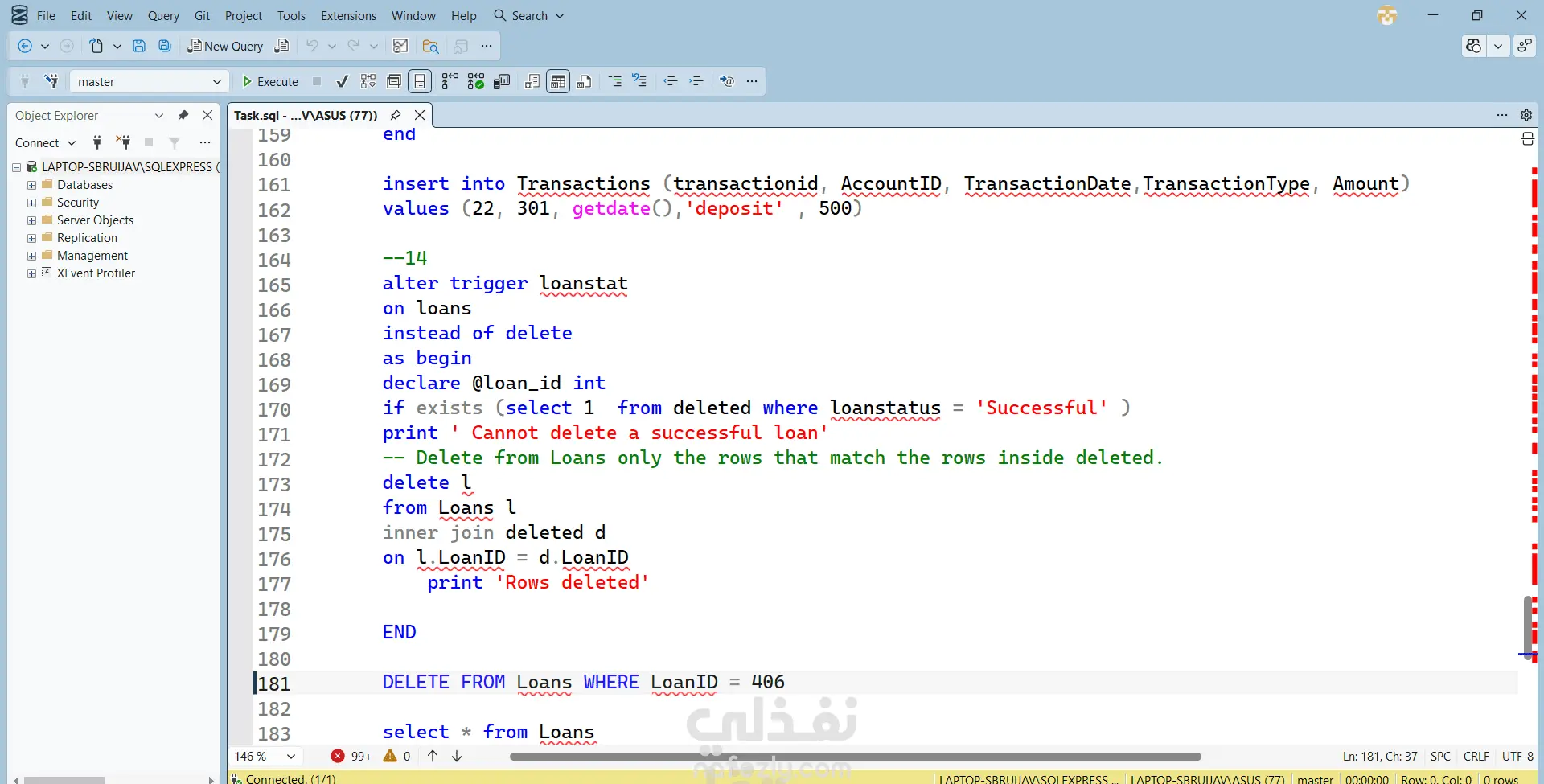Expand the XEvent Profiler node

coord(31,273)
